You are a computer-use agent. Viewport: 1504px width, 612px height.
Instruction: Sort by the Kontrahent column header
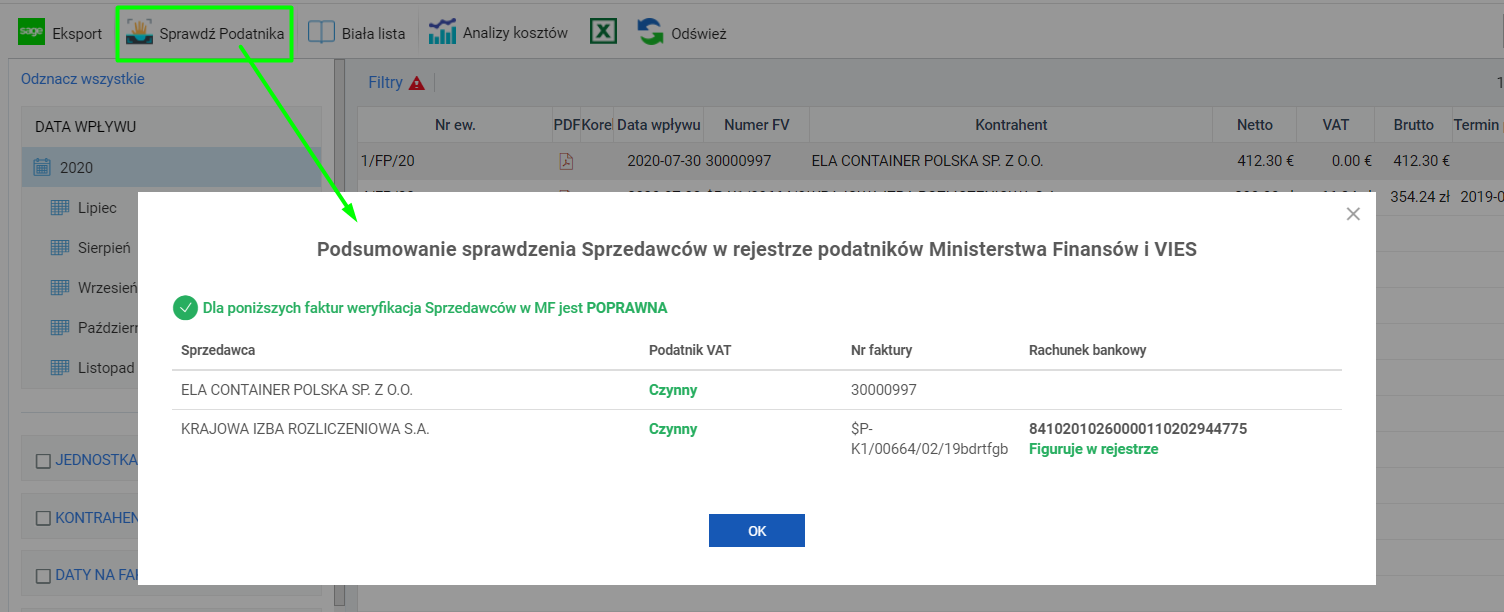(1011, 125)
